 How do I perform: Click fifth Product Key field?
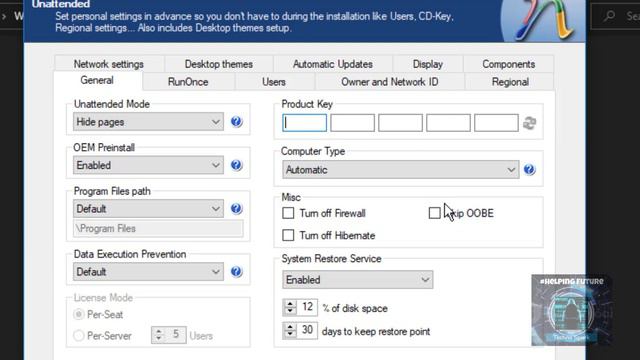pyautogui.click(x=496, y=123)
